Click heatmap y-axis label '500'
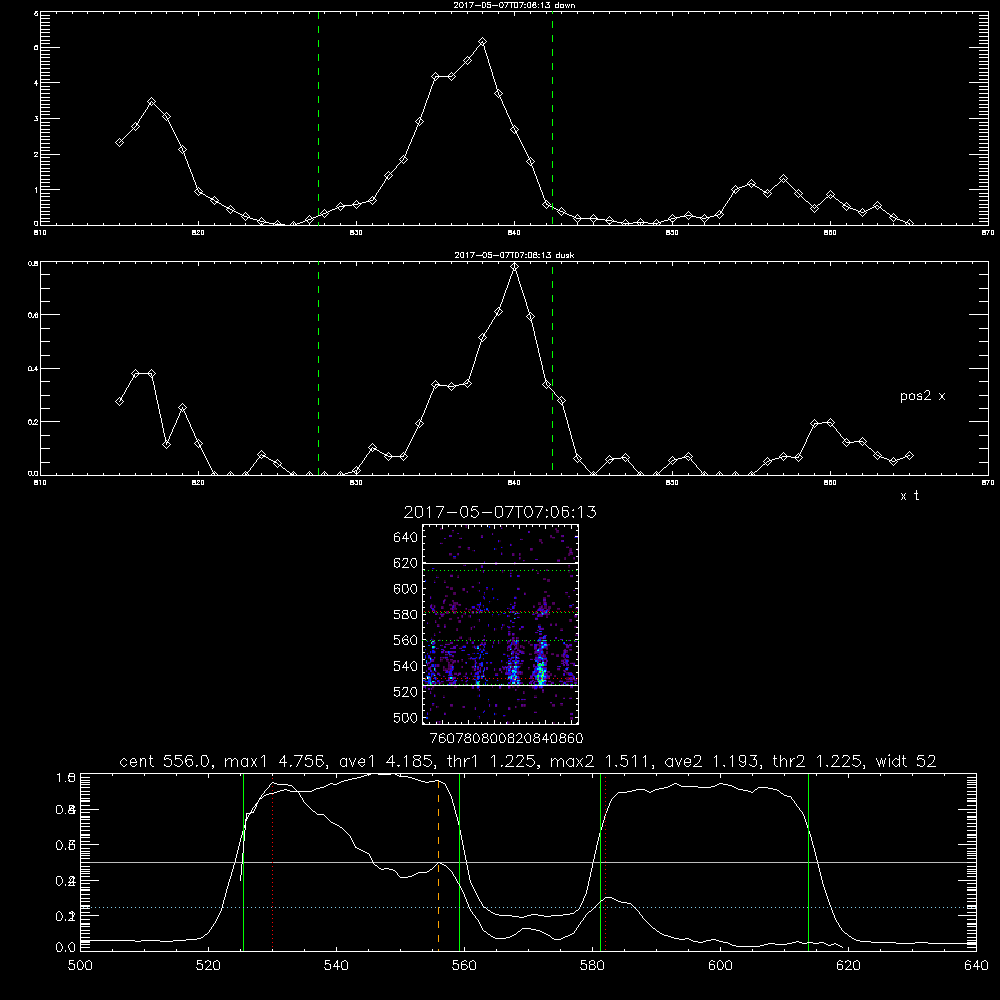This screenshot has width=1000, height=1000. tap(405, 717)
